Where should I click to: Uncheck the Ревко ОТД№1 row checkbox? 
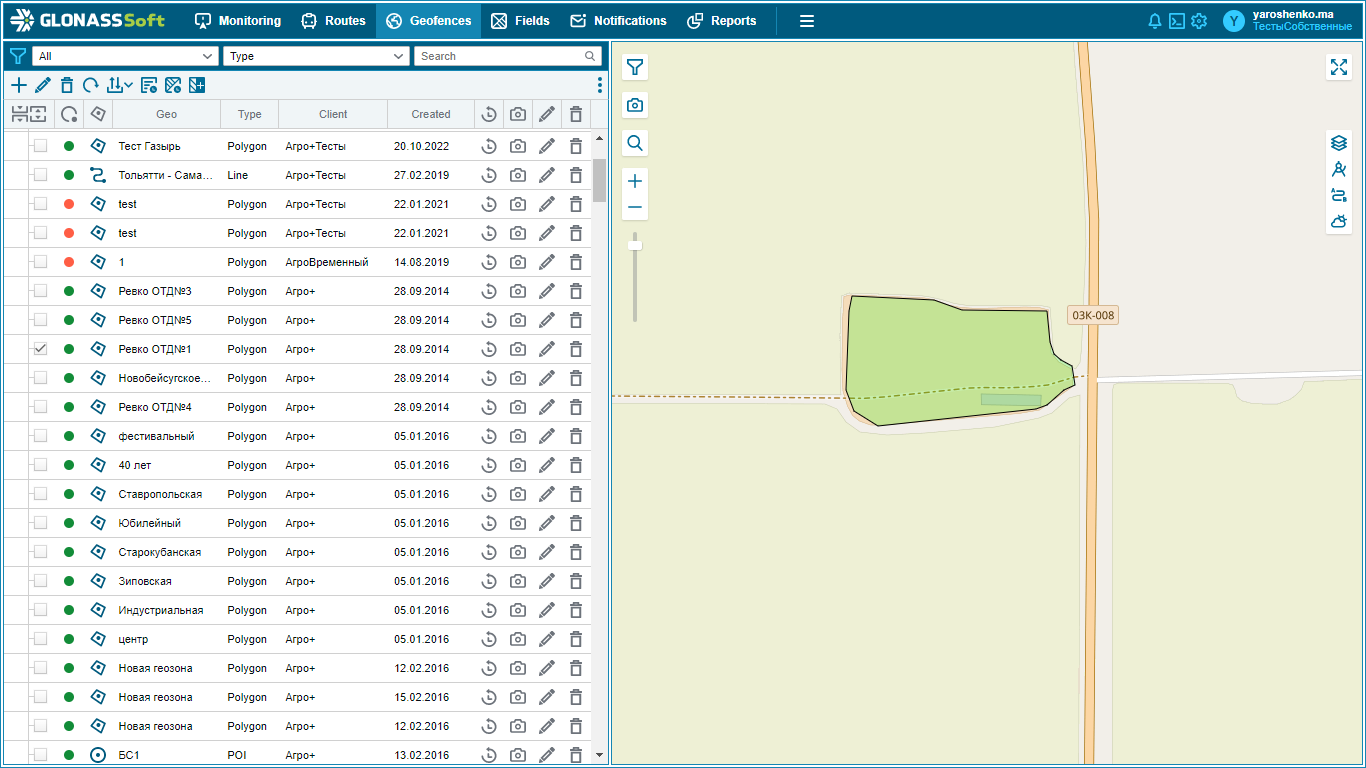click(x=40, y=349)
